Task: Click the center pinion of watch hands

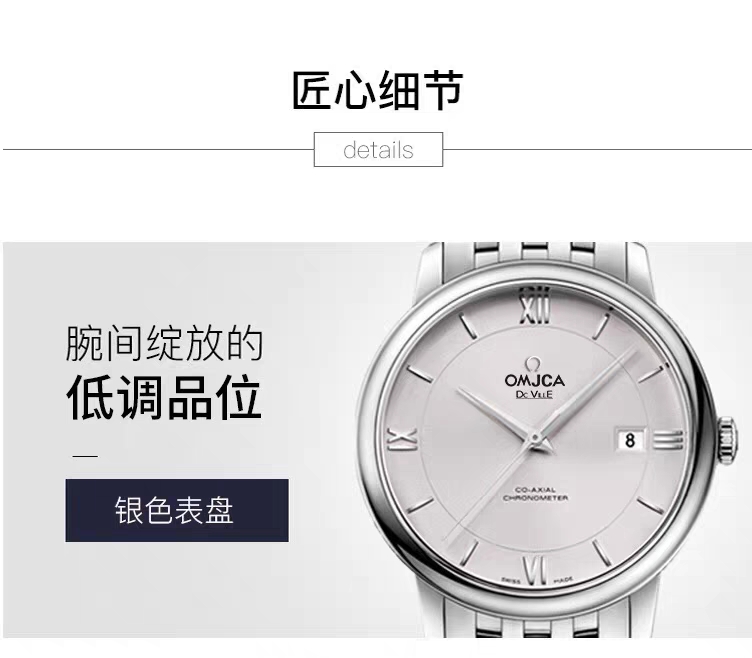Action: [535, 438]
